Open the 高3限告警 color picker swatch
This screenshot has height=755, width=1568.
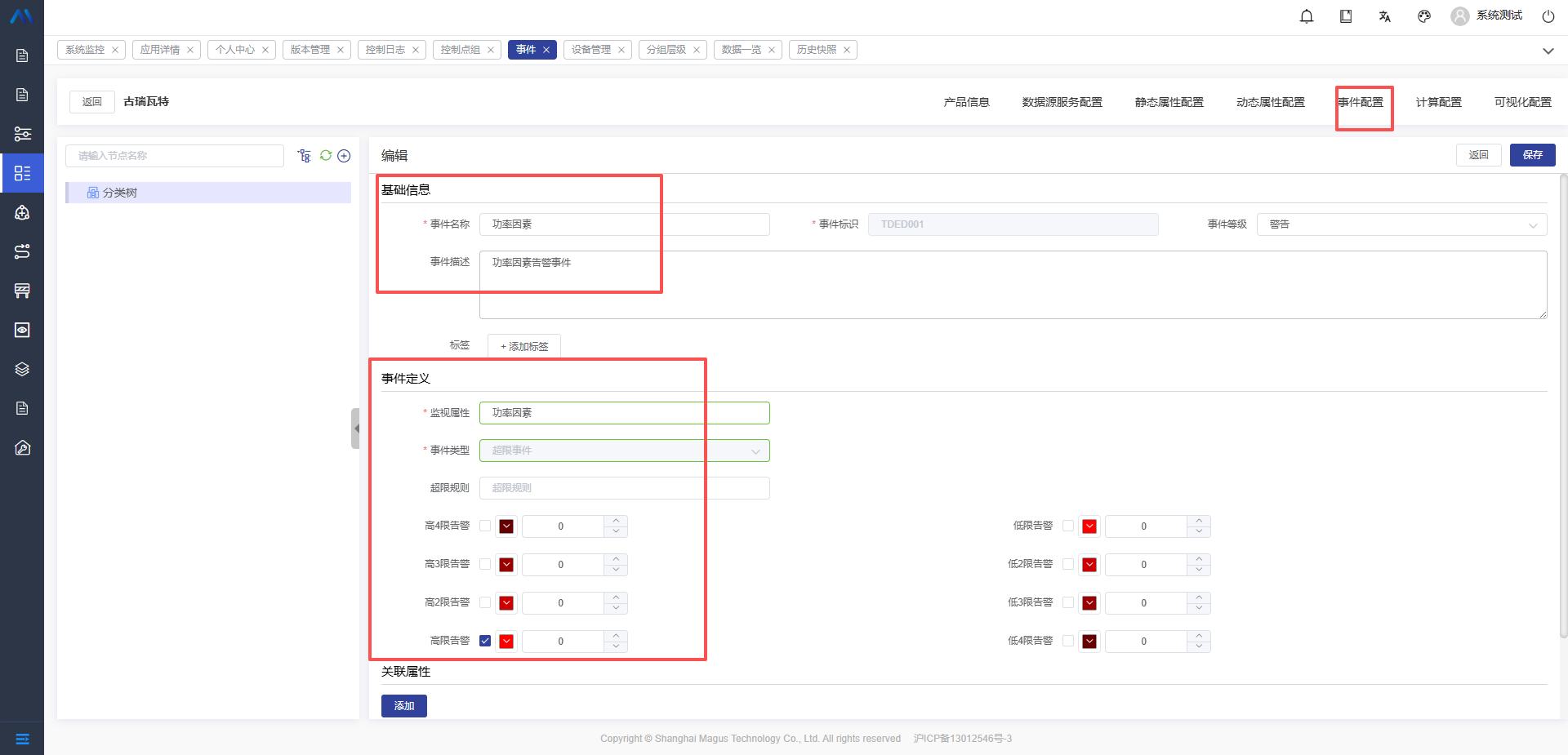point(506,564)
